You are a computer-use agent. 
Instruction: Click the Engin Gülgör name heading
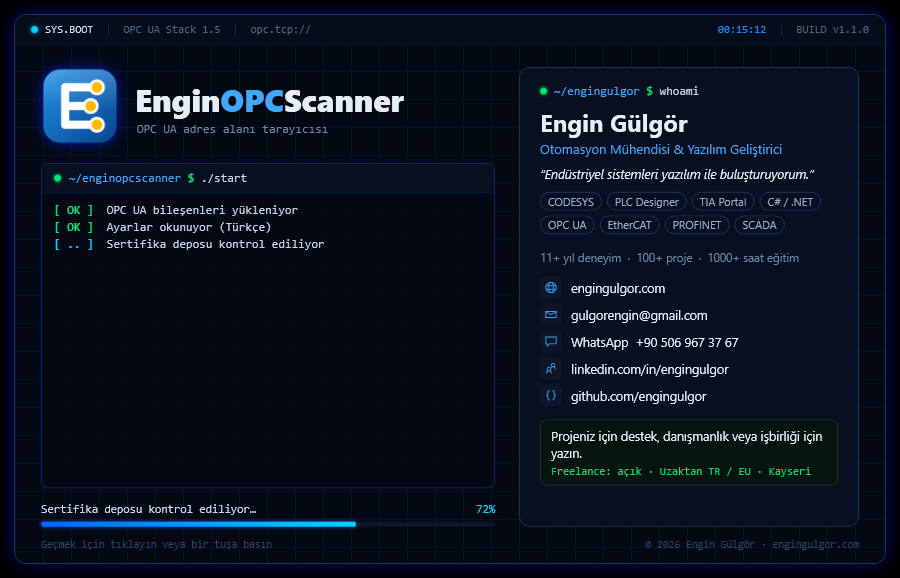click(x=614, y=124)
